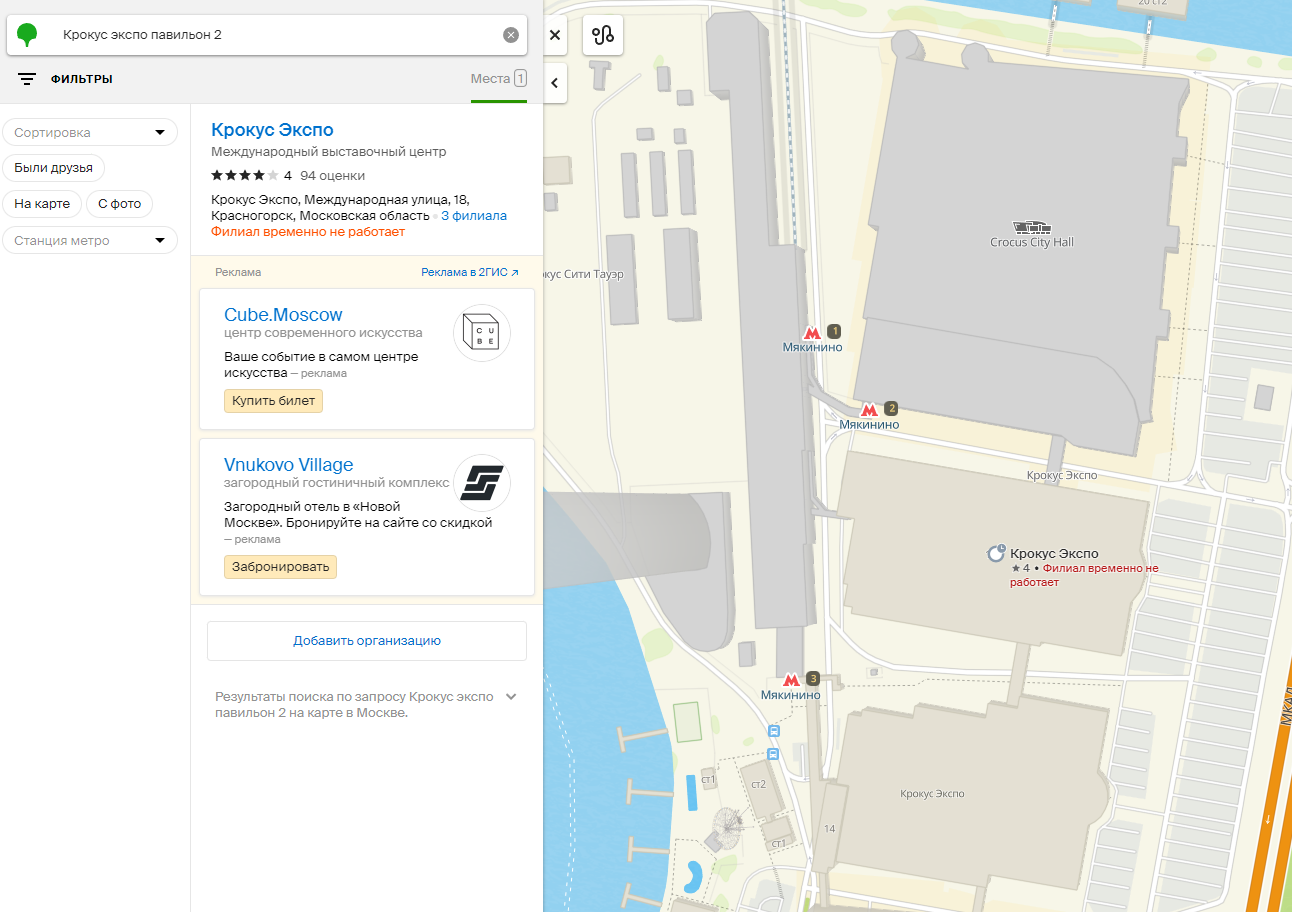The image size is (1292, 912).
Task: Collapse the side panel with the arrow
Action: pyautogui.click(x=555, y=83)
